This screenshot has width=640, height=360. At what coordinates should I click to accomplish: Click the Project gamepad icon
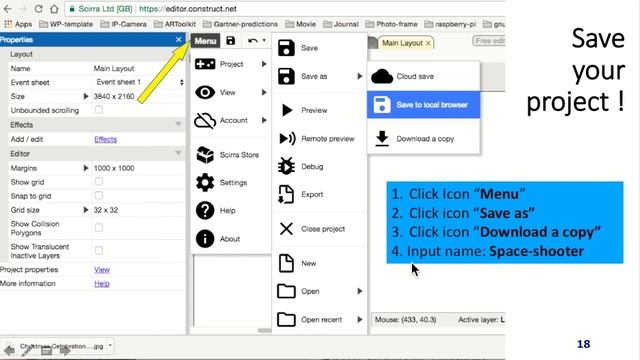[x=205, y=64]
